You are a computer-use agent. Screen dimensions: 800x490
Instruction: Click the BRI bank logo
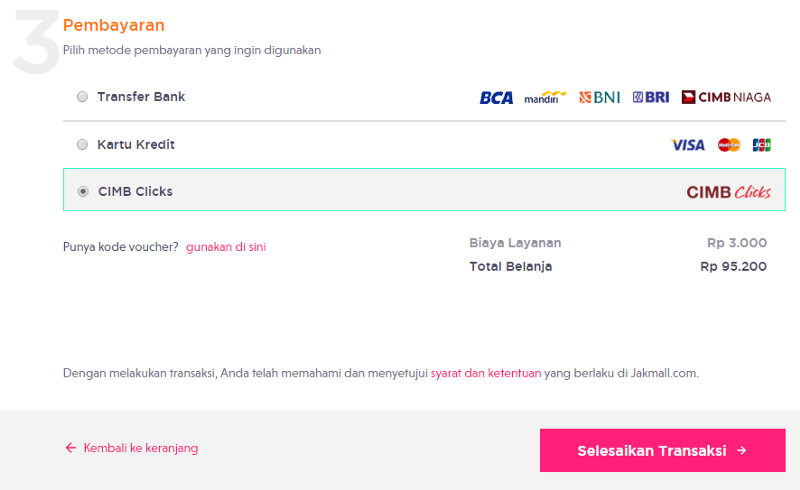[x=651, y=97]
